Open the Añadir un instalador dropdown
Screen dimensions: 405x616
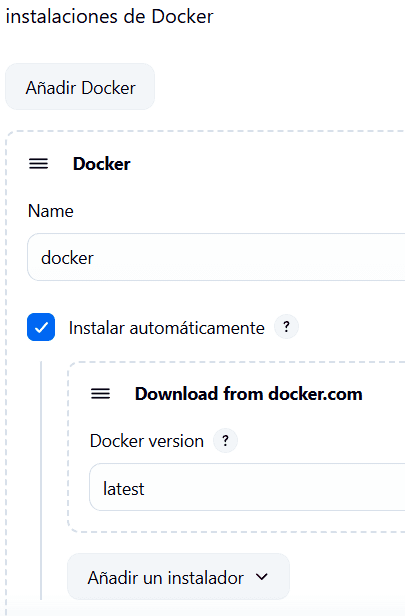[178, 577]
